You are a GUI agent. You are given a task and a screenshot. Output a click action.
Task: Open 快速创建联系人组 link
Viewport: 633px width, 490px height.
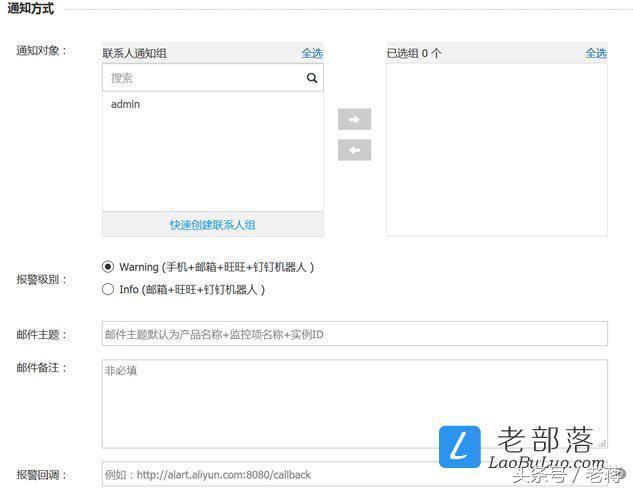[x=212, y=225]
